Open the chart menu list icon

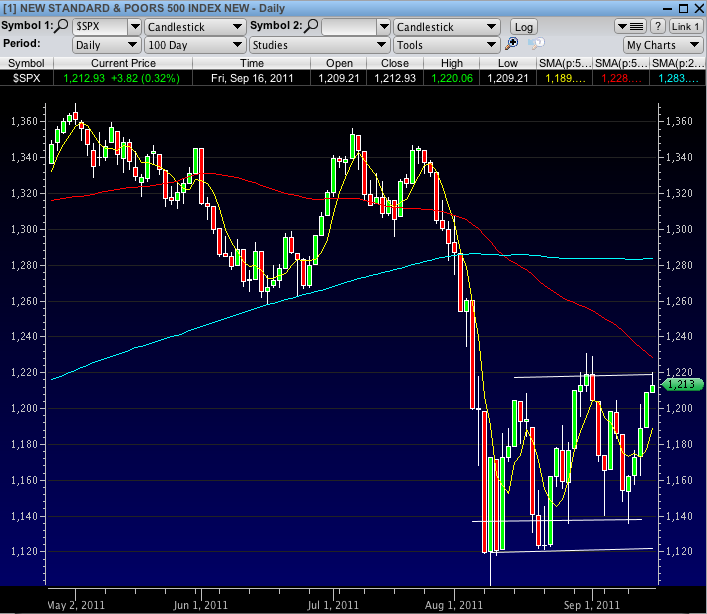[x=632, y=26]
